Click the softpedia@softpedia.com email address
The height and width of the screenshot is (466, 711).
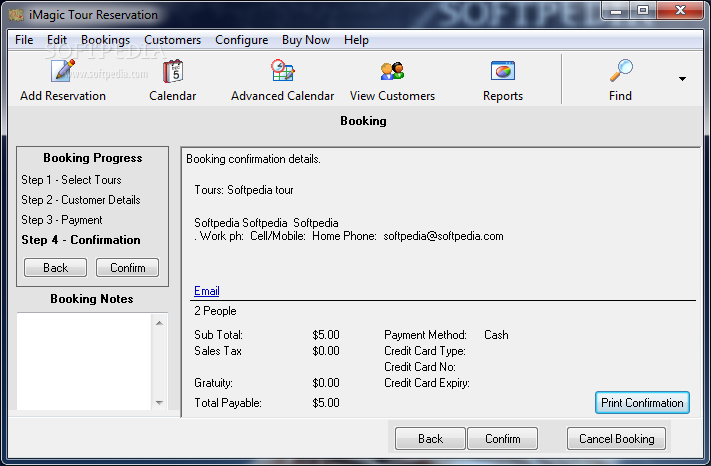click(443, 236)
